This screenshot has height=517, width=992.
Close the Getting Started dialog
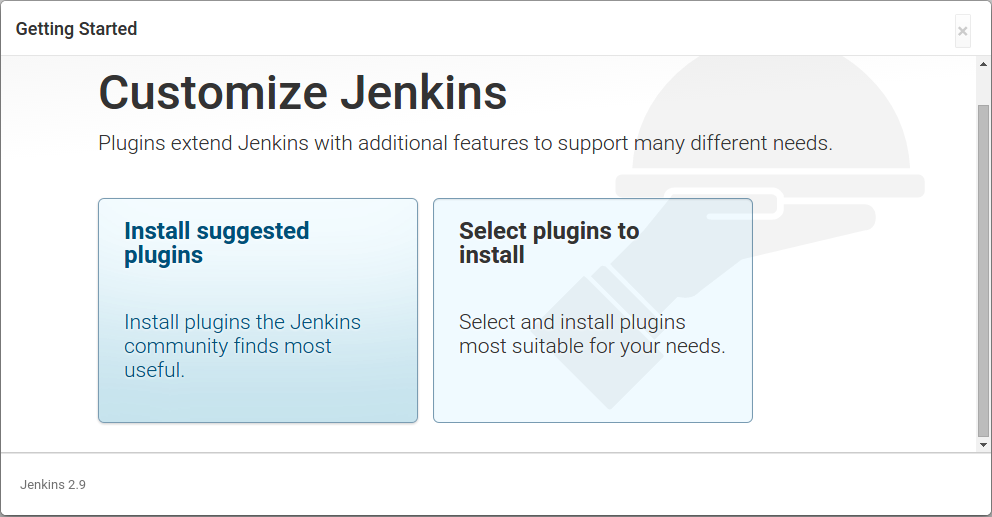pyautogui.click(x=962, y=31)
